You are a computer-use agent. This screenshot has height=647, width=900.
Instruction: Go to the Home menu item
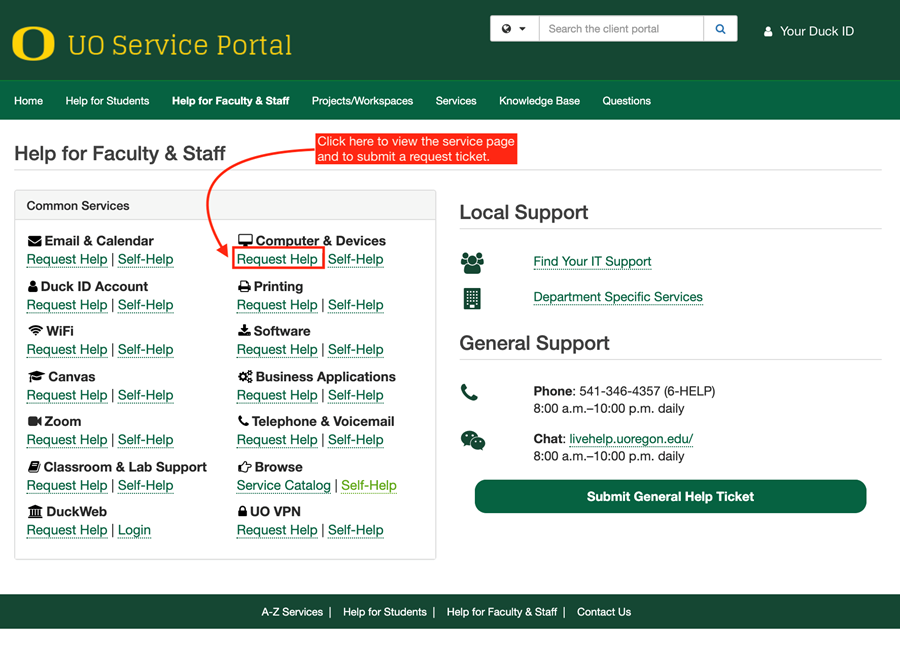pyautogui.click(x=29, y=100)
